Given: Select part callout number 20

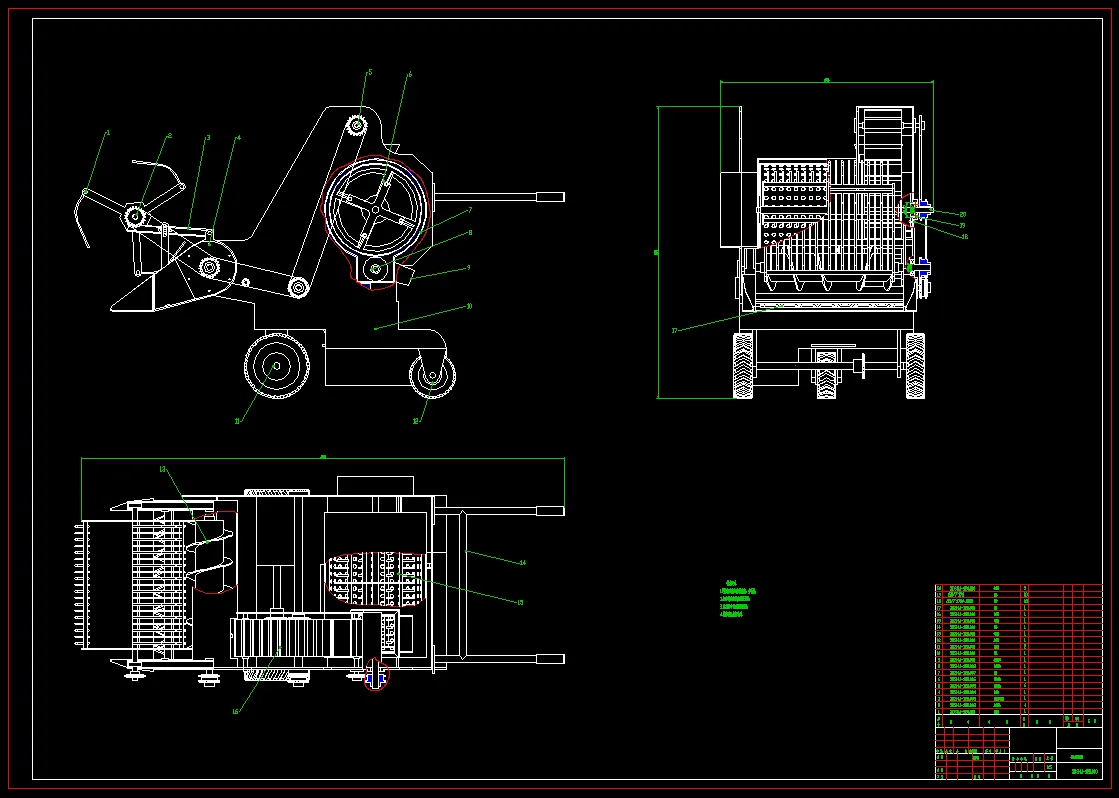Looking at the screenshot, I should [963, 214].
